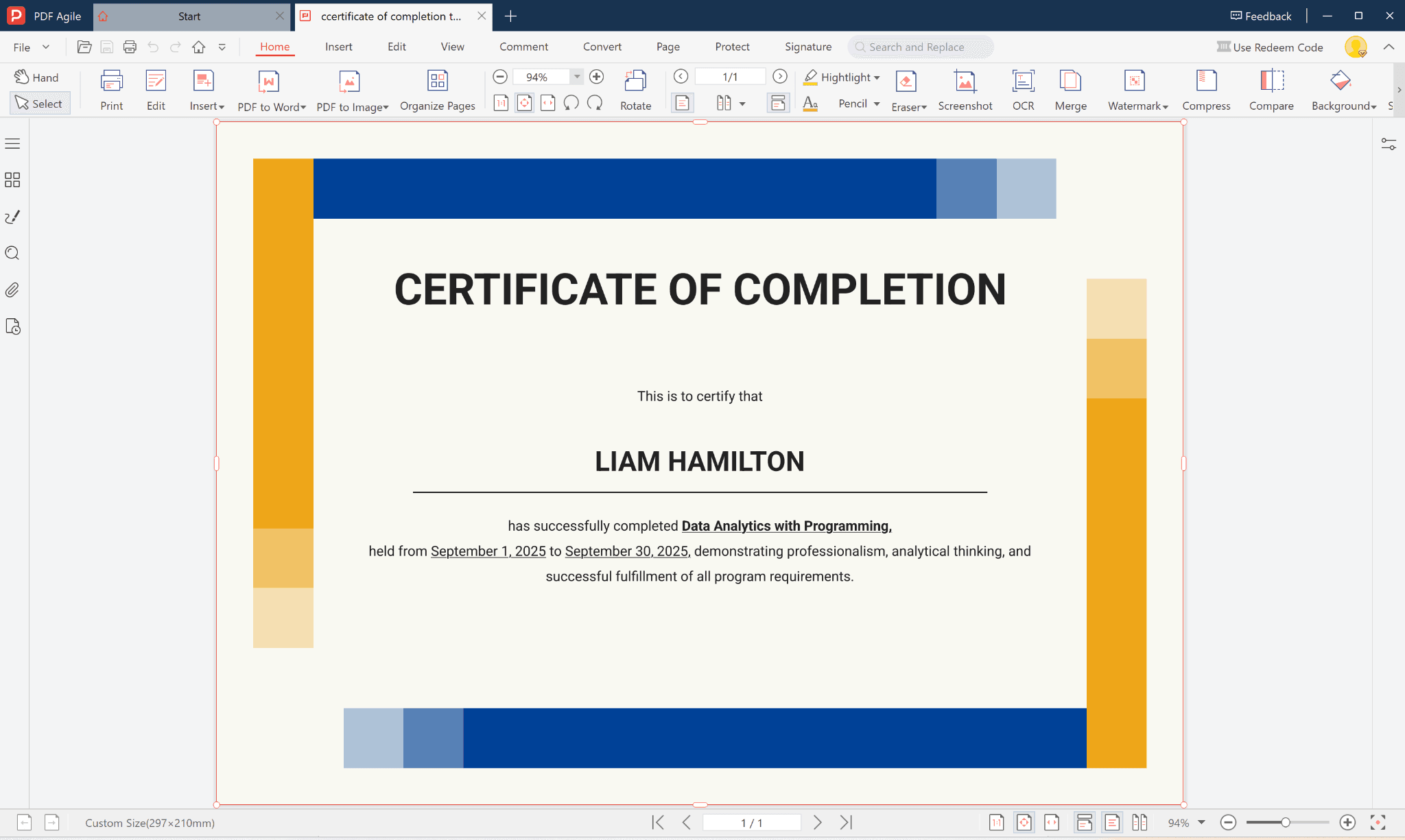Image resolution: width=1405 pixels, height=840 pixels.
Task: Open the Protect ribbon tab
Action: click(x=732, y=47)
